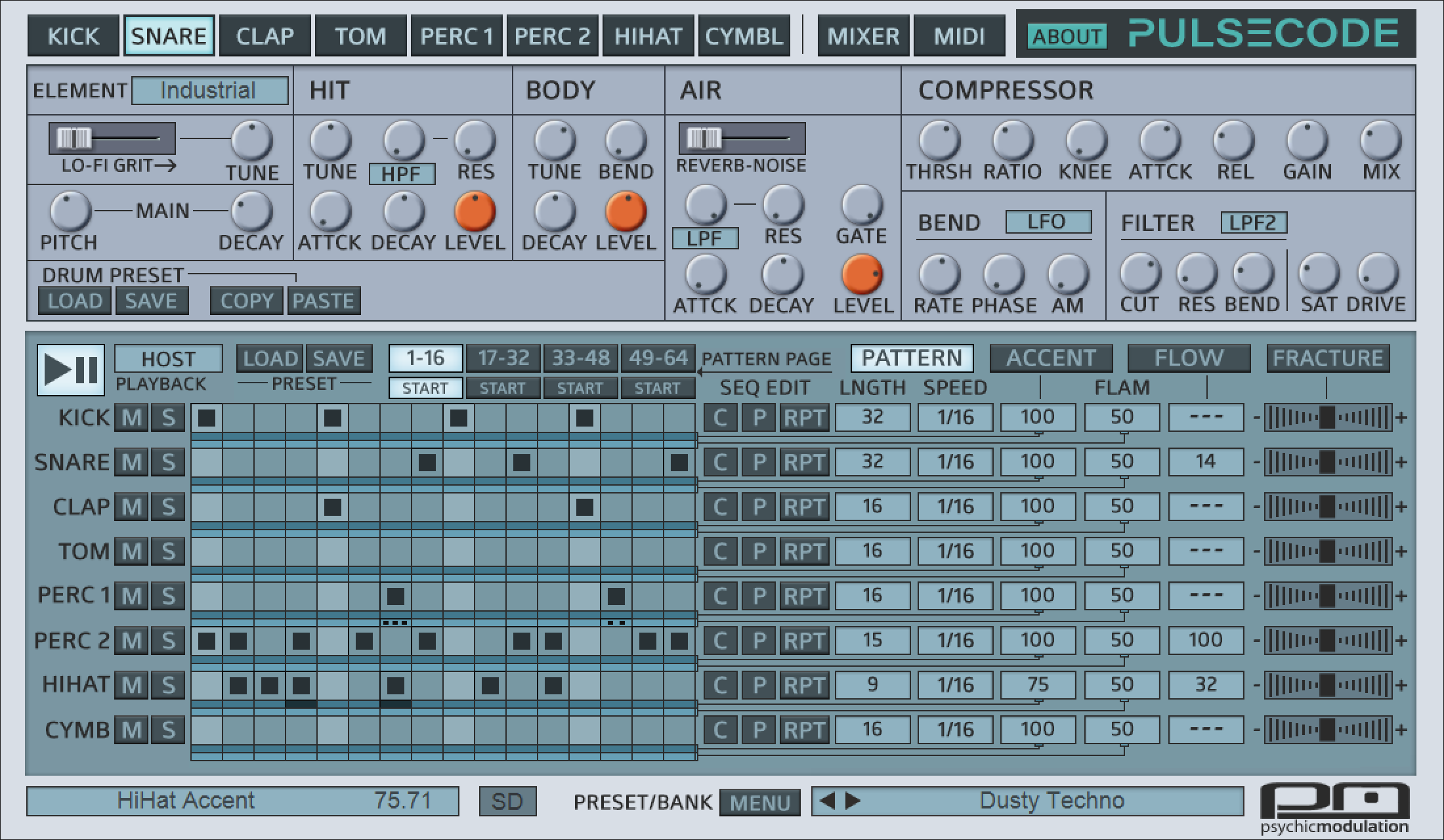This screenshot has height=840, width=1444.
Task: Click the compressor RATIO knob
Action: [1013, 140]
